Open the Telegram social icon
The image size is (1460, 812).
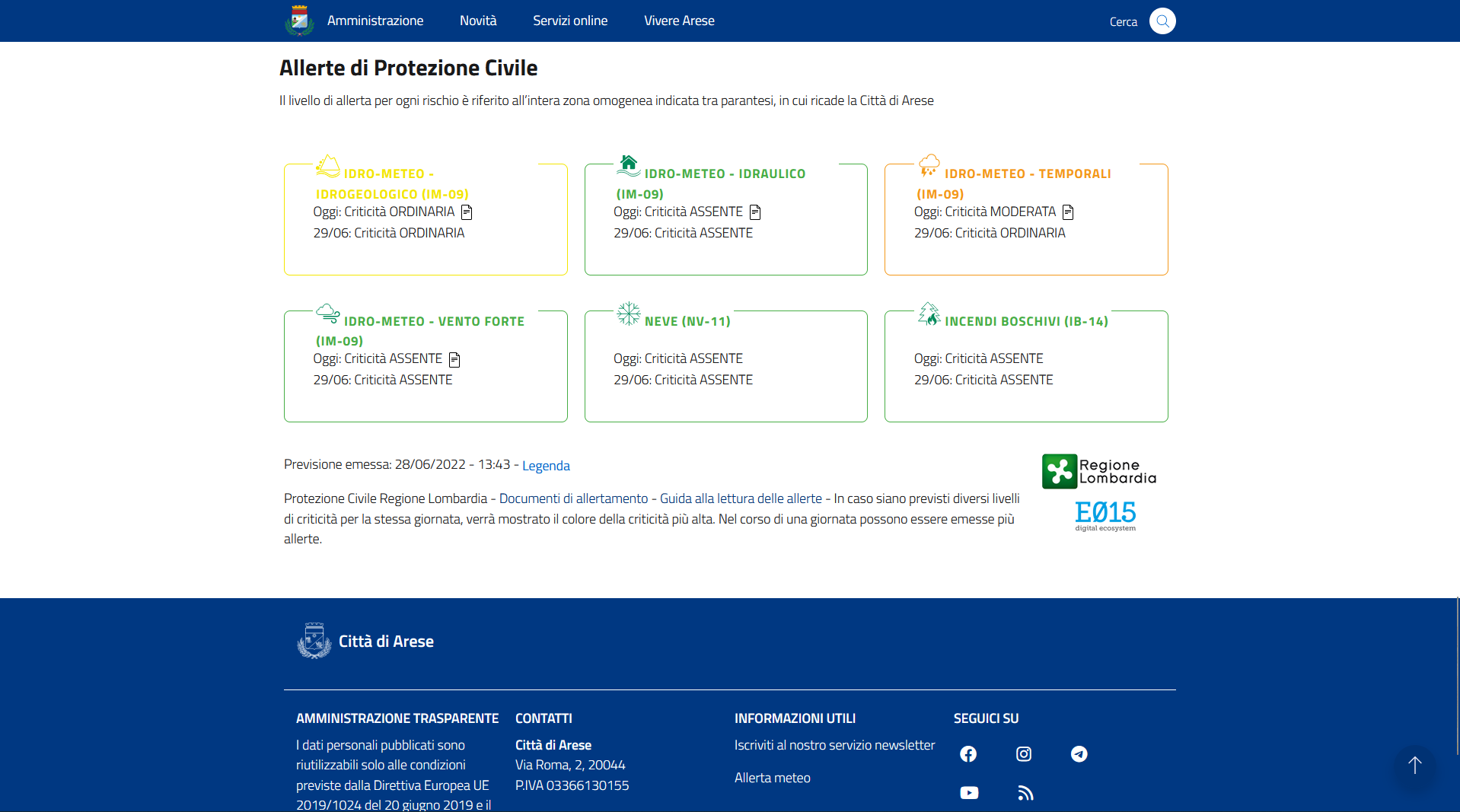coord(1079,753)
